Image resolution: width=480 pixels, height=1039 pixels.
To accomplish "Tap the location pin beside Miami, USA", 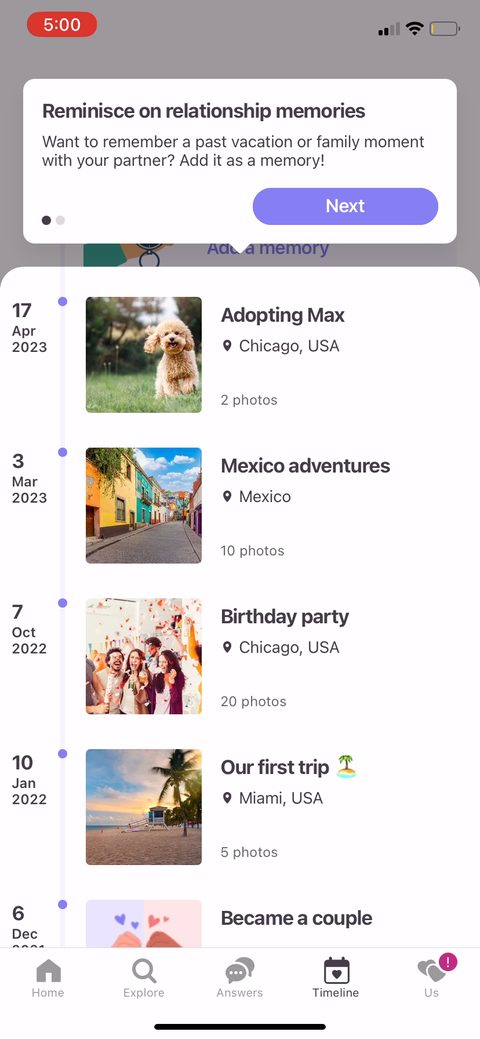I will click(x=227, y=798).
